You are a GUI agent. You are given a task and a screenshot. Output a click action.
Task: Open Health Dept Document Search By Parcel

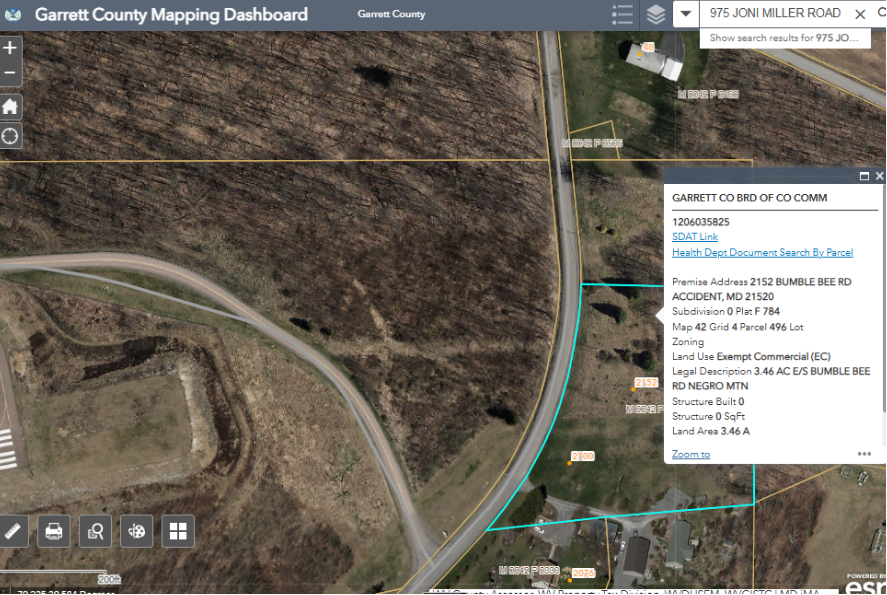(x=762, y=252)
